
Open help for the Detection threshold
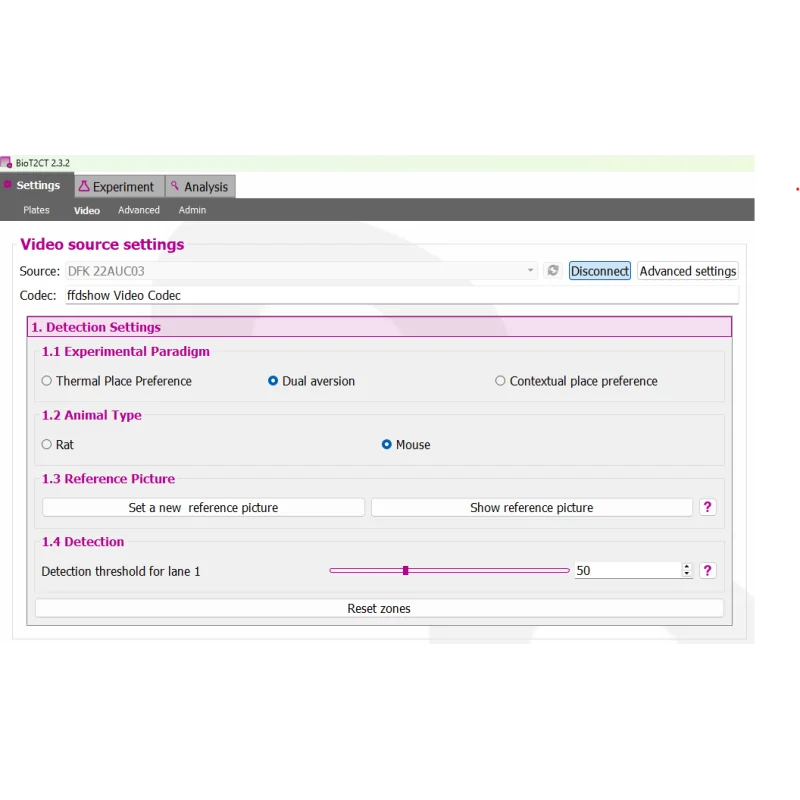click(708, 570)
